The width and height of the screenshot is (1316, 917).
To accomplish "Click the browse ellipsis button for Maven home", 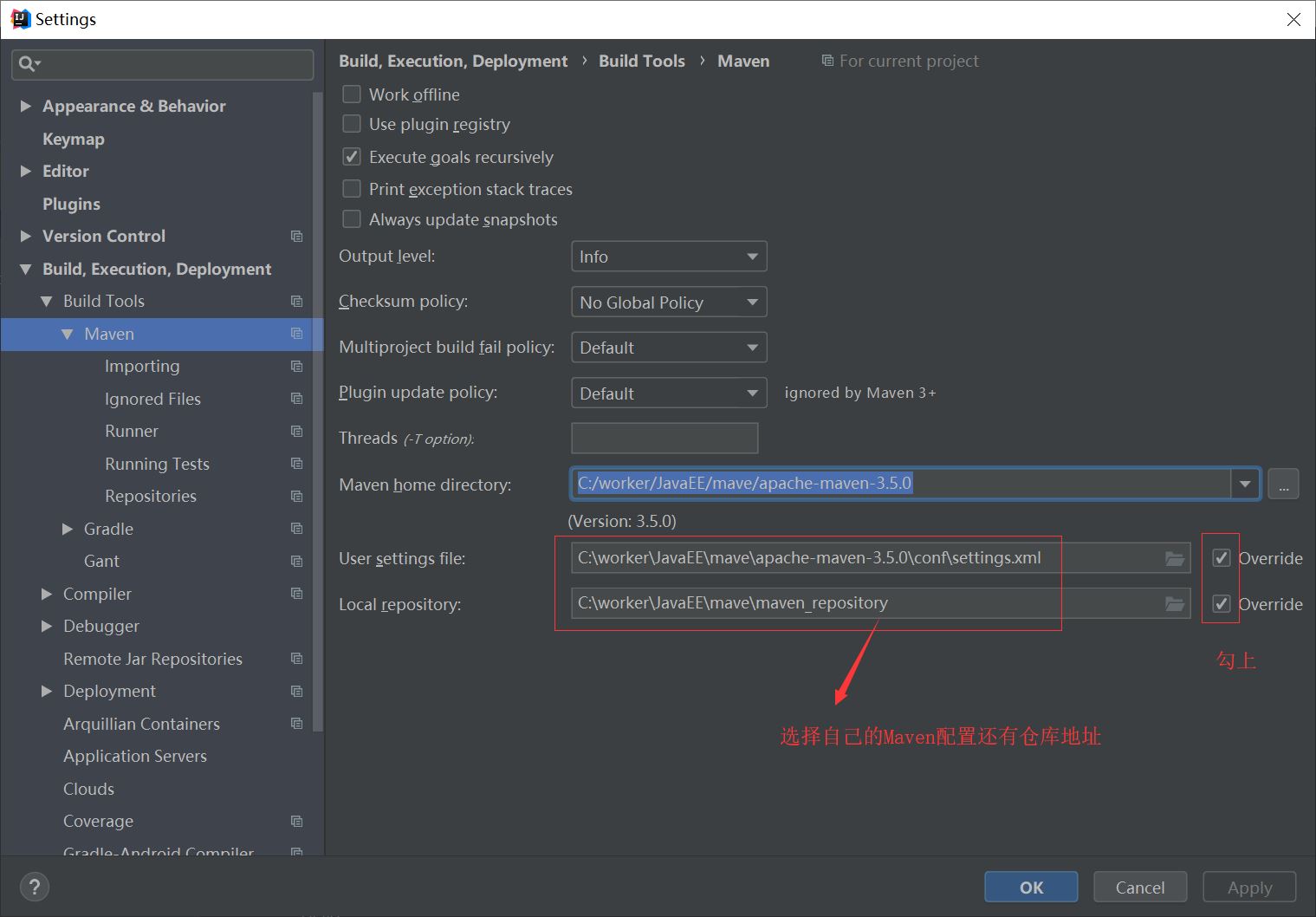I will coord(1283,484).
